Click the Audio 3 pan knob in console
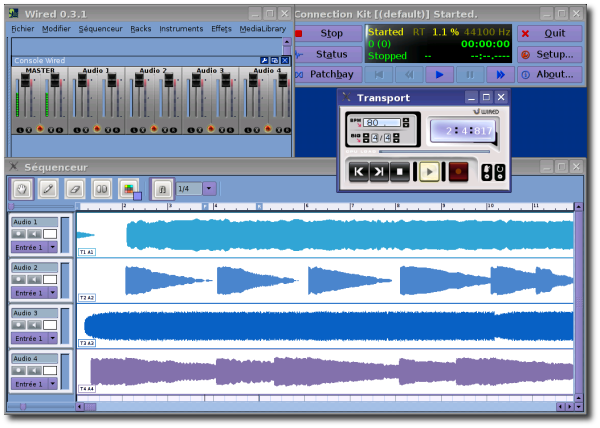 click(x=211, y=129)
